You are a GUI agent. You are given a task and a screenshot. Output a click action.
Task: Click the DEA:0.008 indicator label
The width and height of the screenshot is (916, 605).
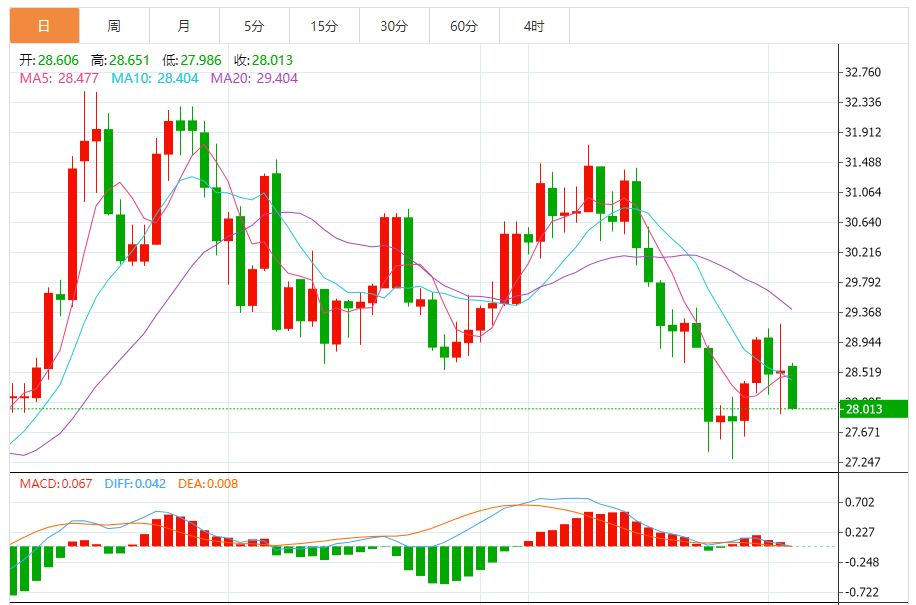(208, 484)
